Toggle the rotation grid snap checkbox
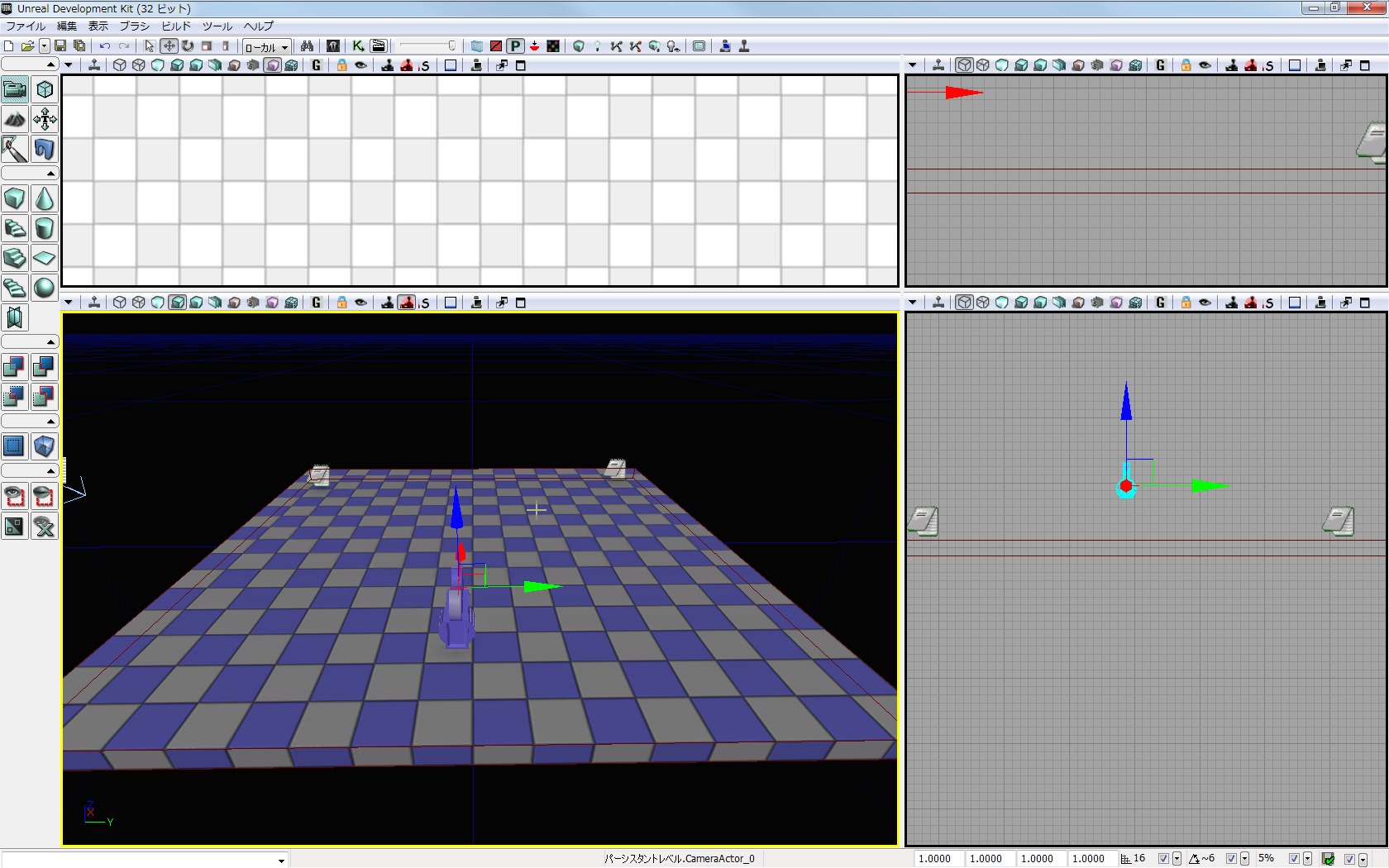1389x868 pixels. pos(1231,859)
